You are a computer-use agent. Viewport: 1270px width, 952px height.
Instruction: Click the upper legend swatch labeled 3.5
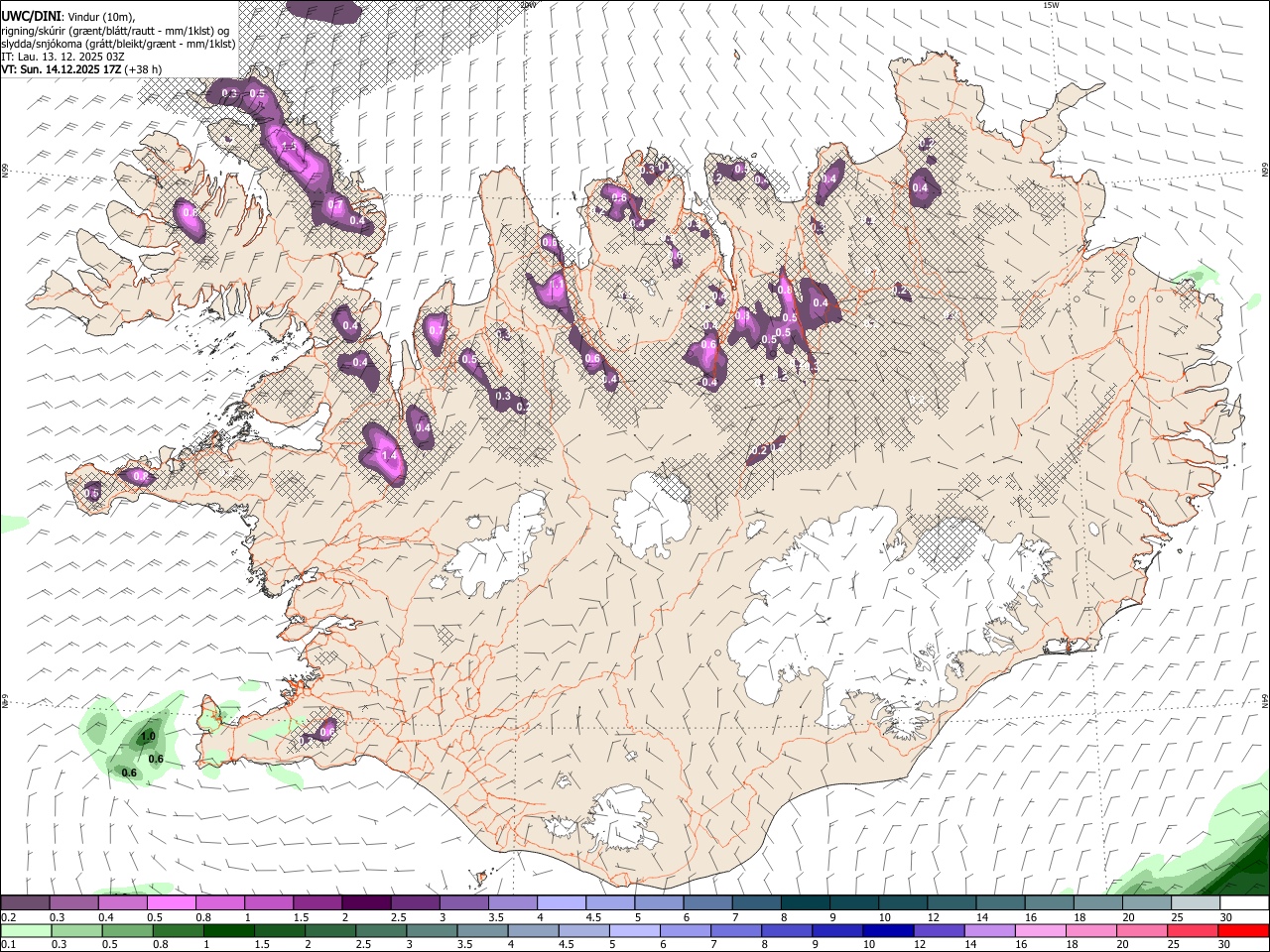click(512, 902)
